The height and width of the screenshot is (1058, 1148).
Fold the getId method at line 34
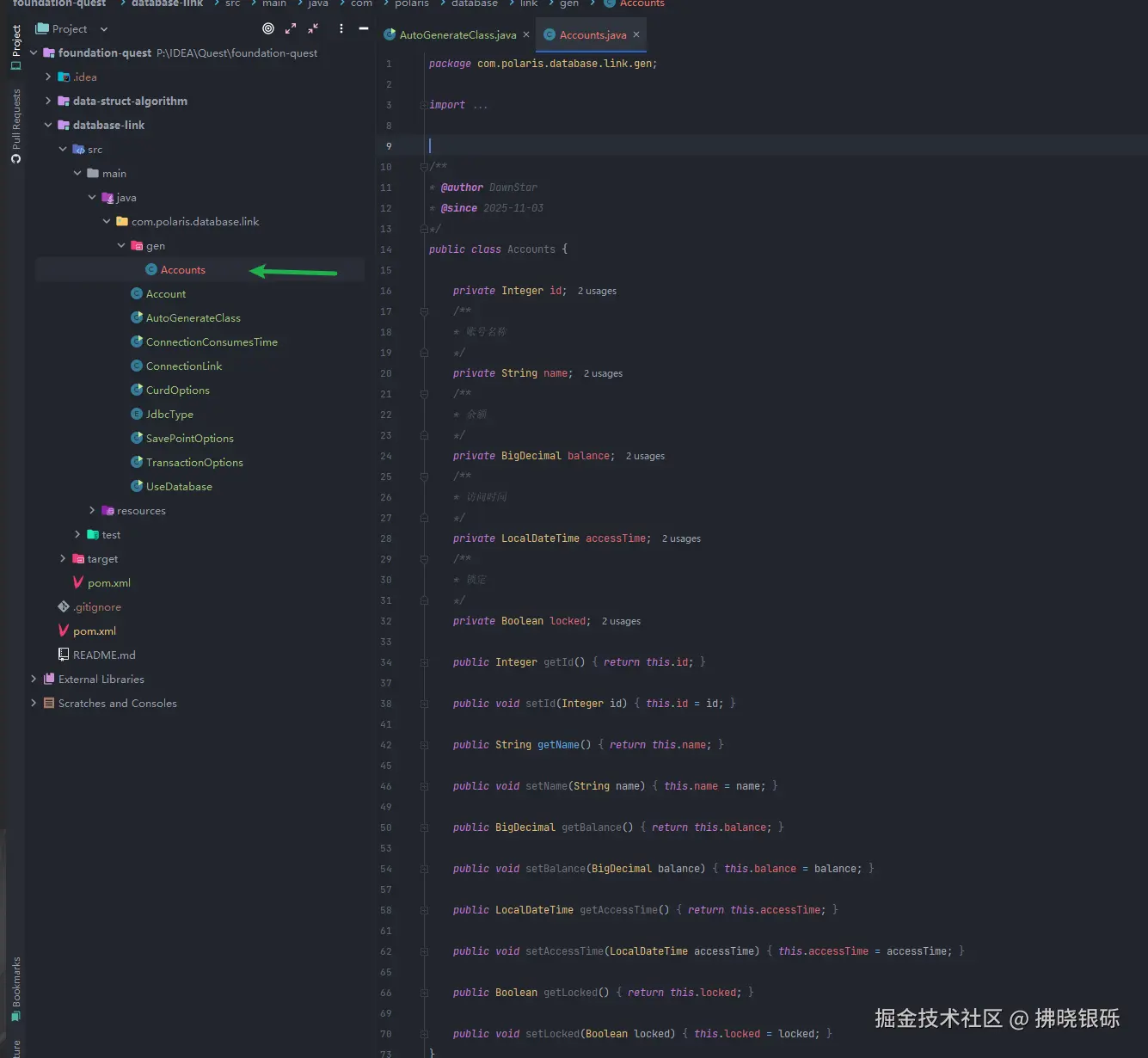tap(423, 662)
